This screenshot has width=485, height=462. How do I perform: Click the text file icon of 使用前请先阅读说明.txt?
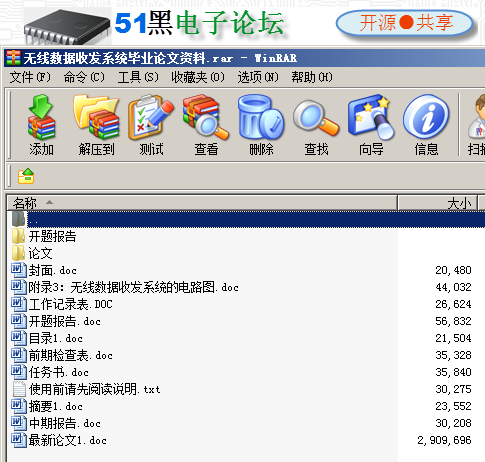(x=19, y=389)
